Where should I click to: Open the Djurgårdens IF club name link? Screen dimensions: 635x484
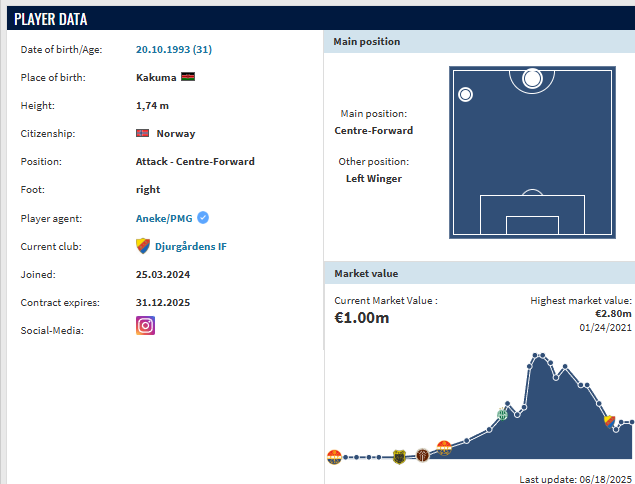(191, 246)
